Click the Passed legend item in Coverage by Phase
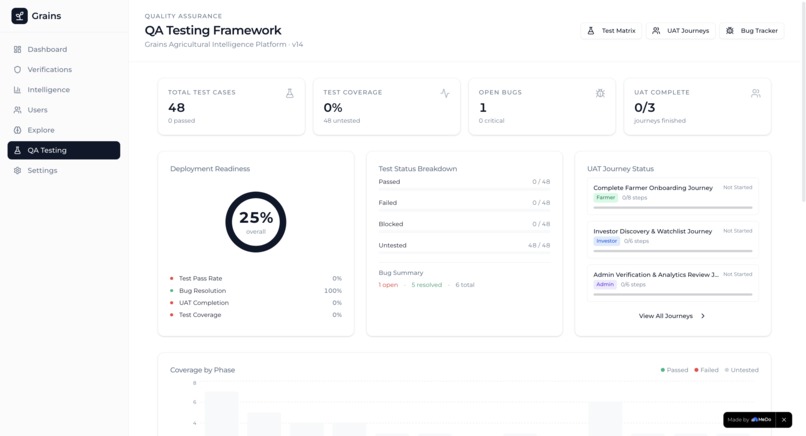 tap(674, 370)
